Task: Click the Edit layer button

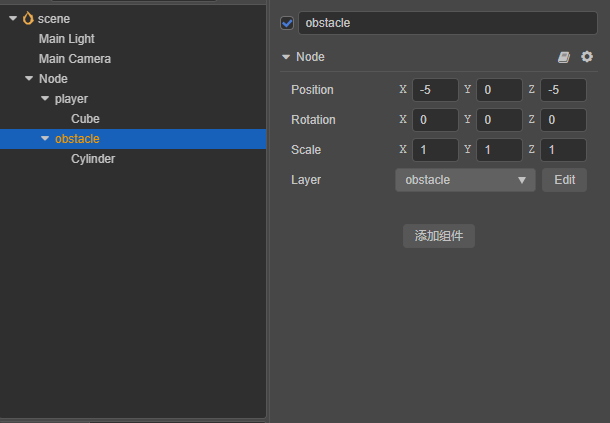Action: pos(564,180)
